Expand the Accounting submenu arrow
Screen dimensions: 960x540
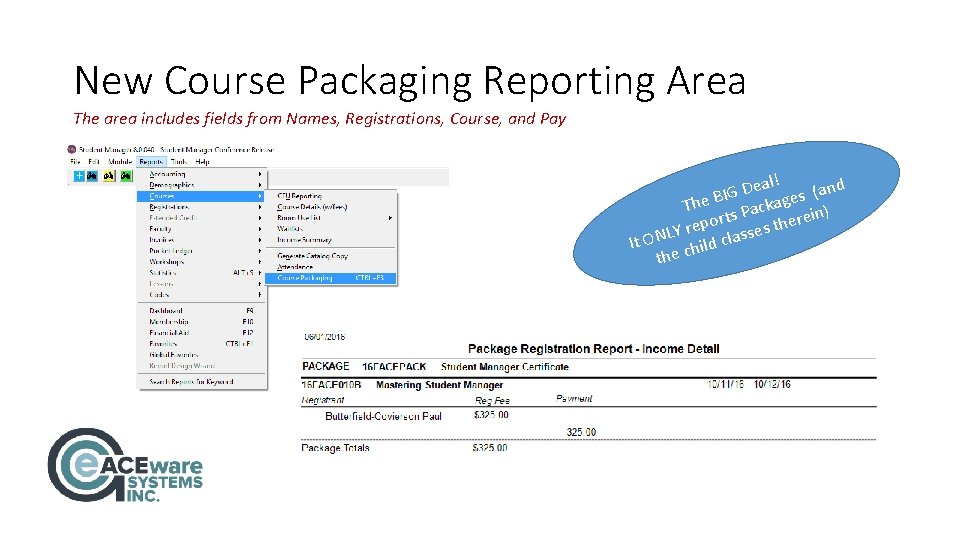pyautogui.click(x=260, y=174)
